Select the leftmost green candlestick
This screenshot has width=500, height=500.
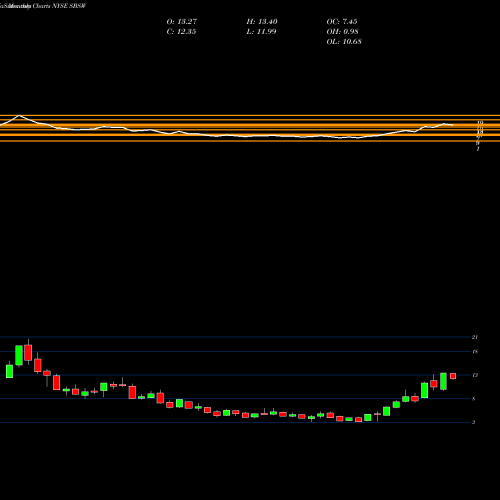pos(9,371)
